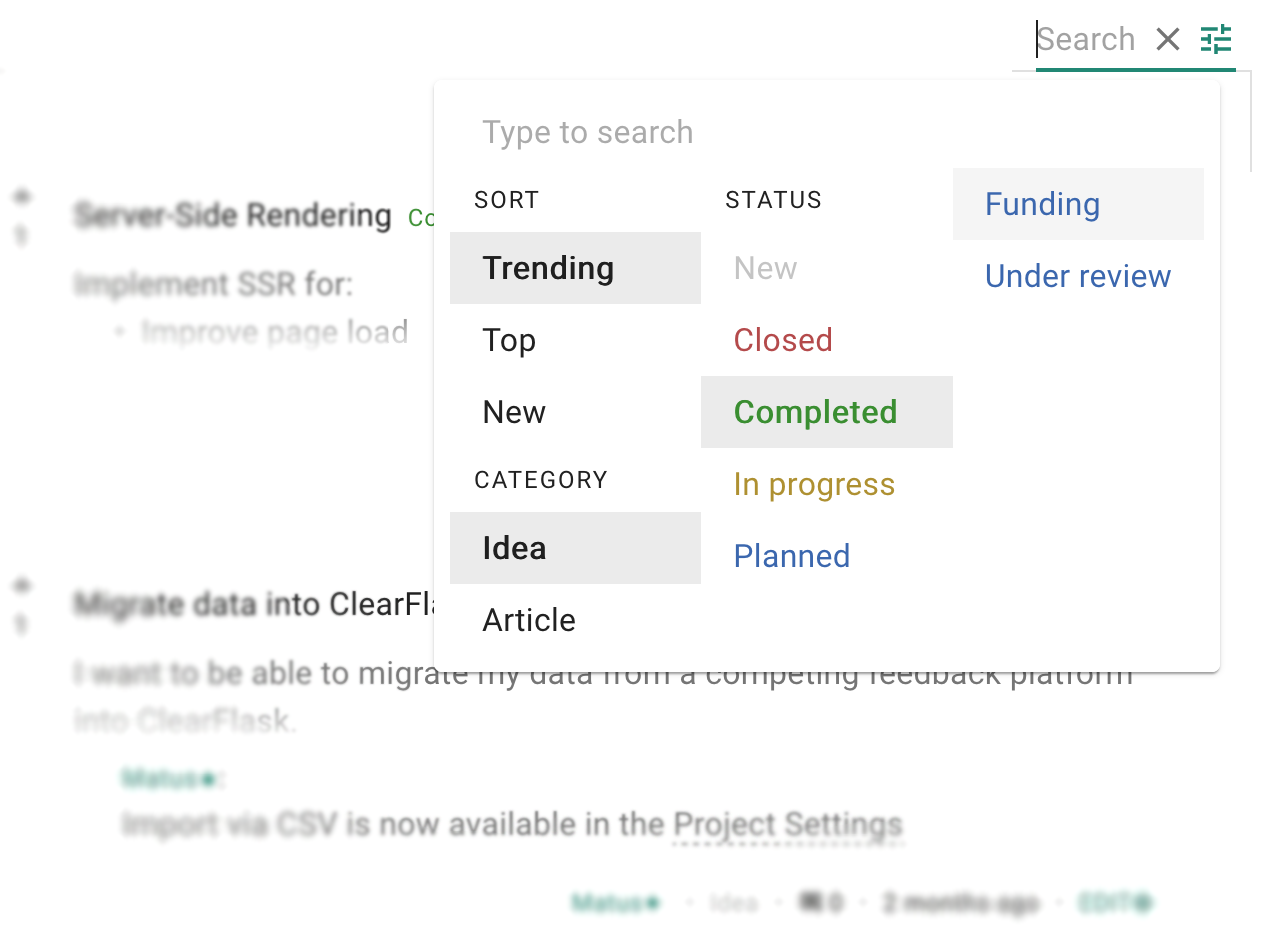This screenshot has height=932, width=1264.
Task: Open the Project Settings link
Action: tap(788, 825)
